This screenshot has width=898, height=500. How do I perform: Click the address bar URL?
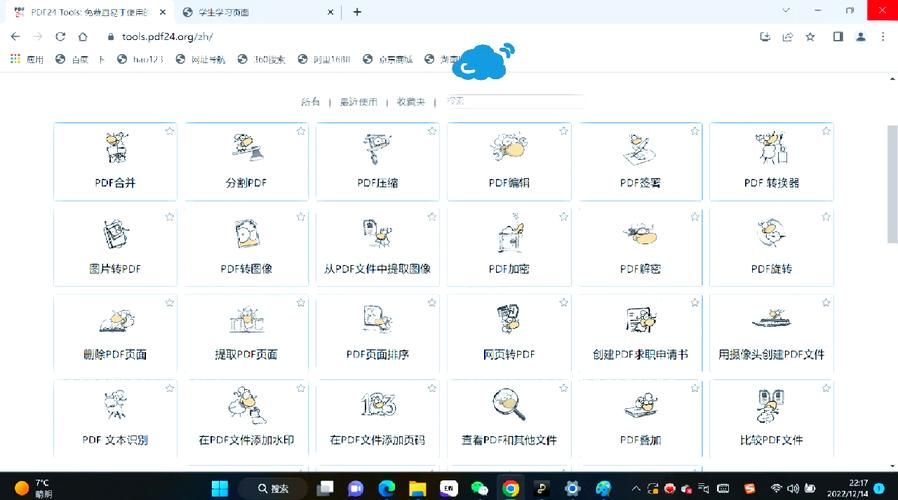point(167,37)
